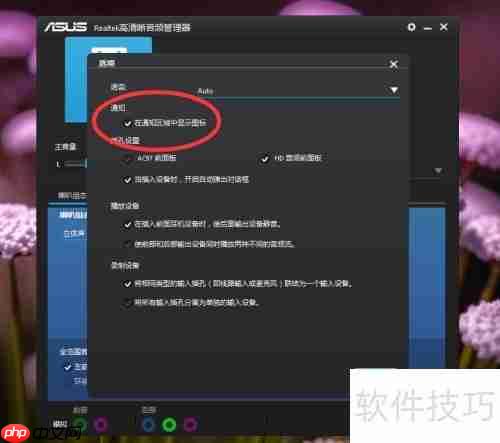Close the ASUS Realtek audio manager window
Screen dimensions: 500x443
(444, 27)
